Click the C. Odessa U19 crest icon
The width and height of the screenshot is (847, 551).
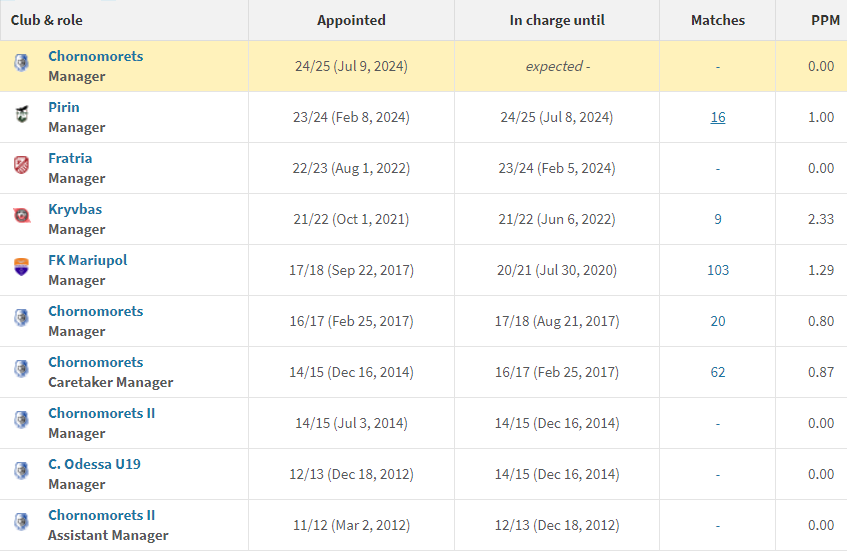[x=21, y=471]
